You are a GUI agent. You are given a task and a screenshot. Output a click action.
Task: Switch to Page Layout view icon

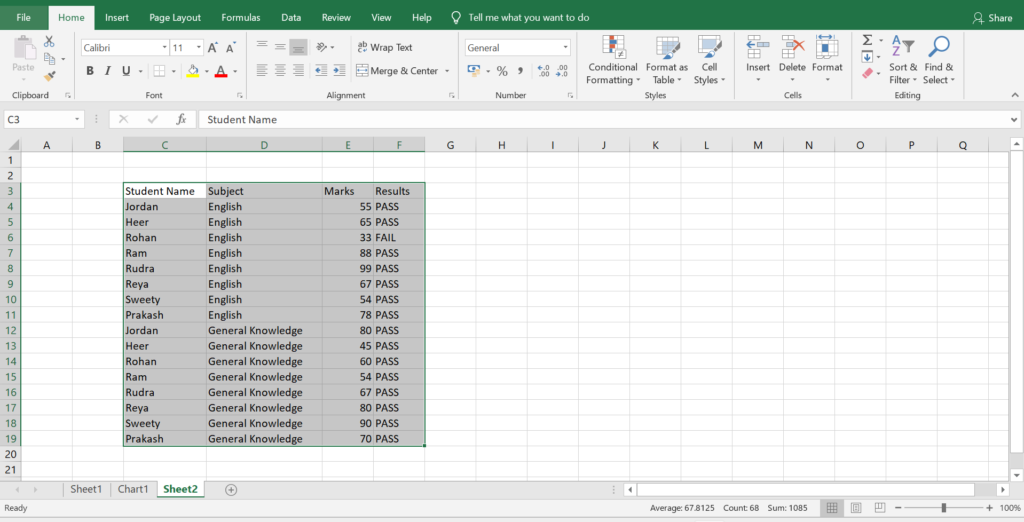(x=856, y=508)
